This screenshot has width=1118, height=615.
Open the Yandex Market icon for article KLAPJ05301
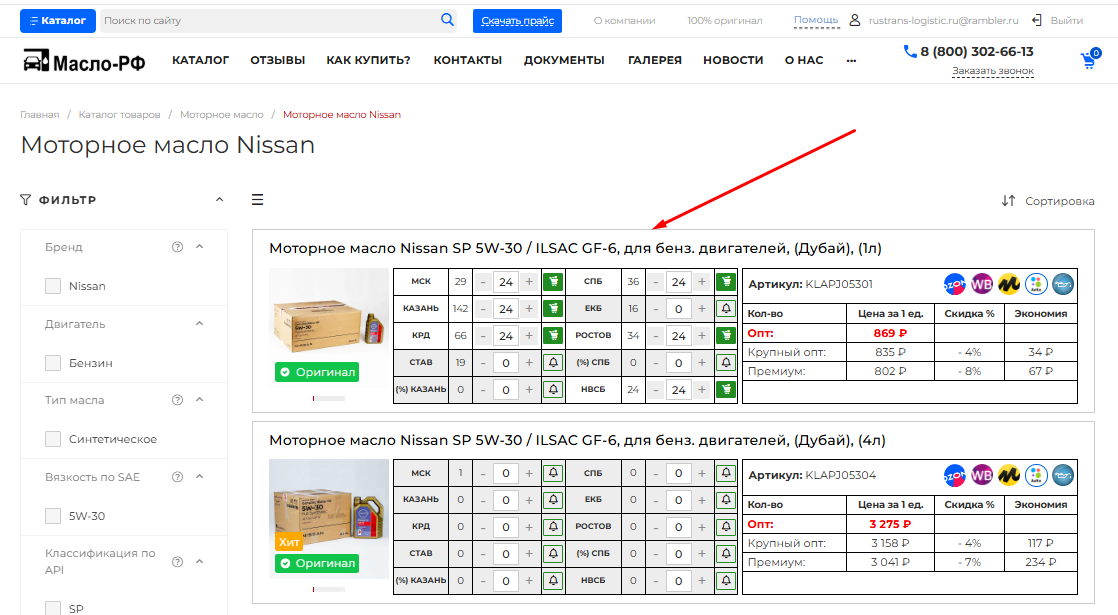point(1009,284)
